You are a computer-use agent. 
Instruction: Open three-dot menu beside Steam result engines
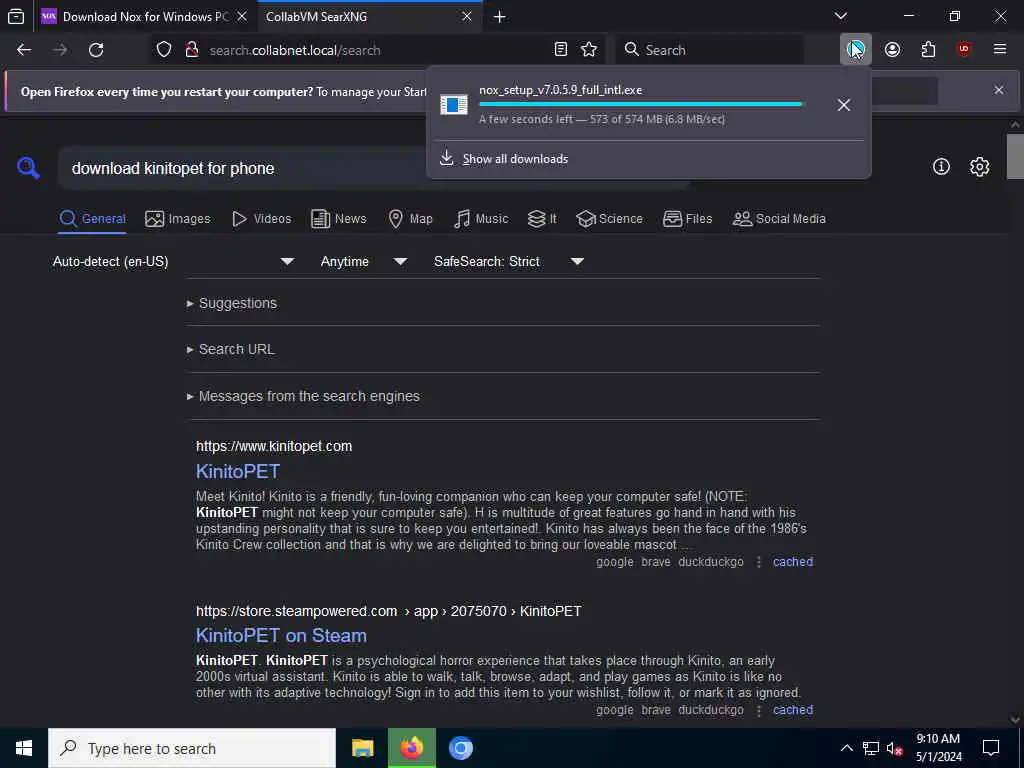(758, 710)
